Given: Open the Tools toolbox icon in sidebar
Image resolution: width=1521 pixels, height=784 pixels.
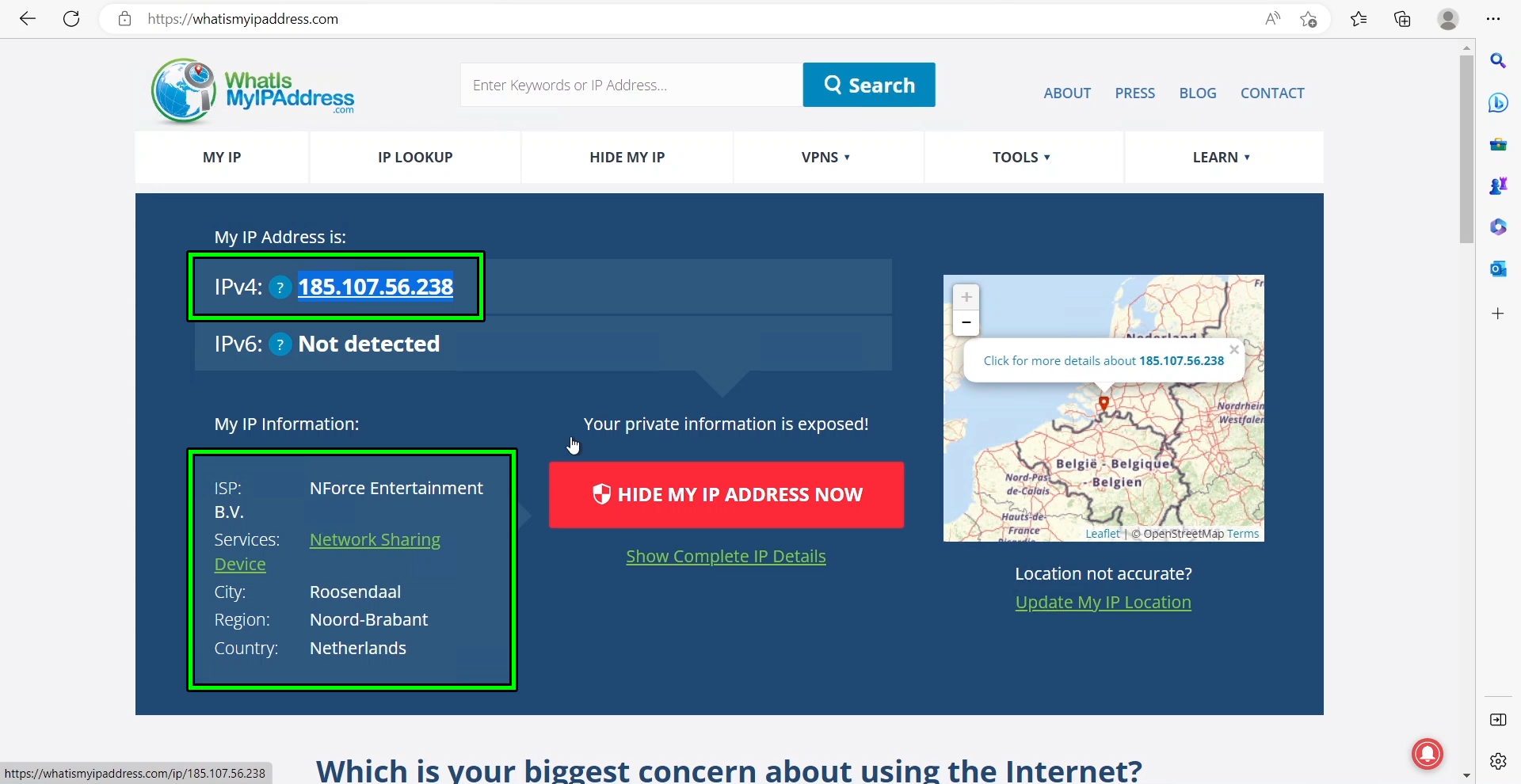Looking at the screenshot, I should 1499,144.
